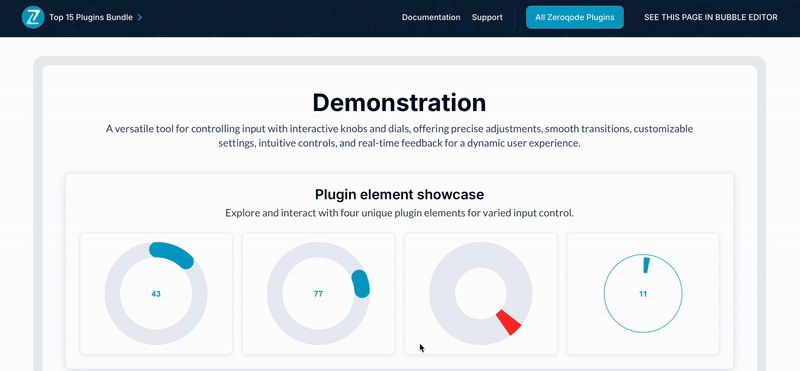This screenshot has height=371, width=800.
Task: Click the Zeroqode logo icon
Action: 33,17
